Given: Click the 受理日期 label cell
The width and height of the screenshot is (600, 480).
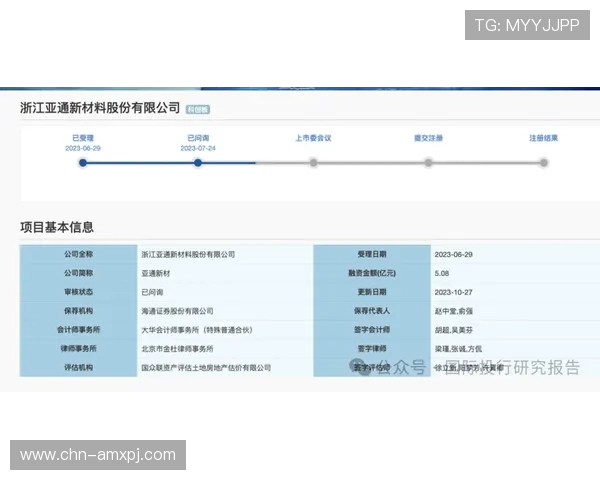Looking at the screenshot, I should pos(372,254).
